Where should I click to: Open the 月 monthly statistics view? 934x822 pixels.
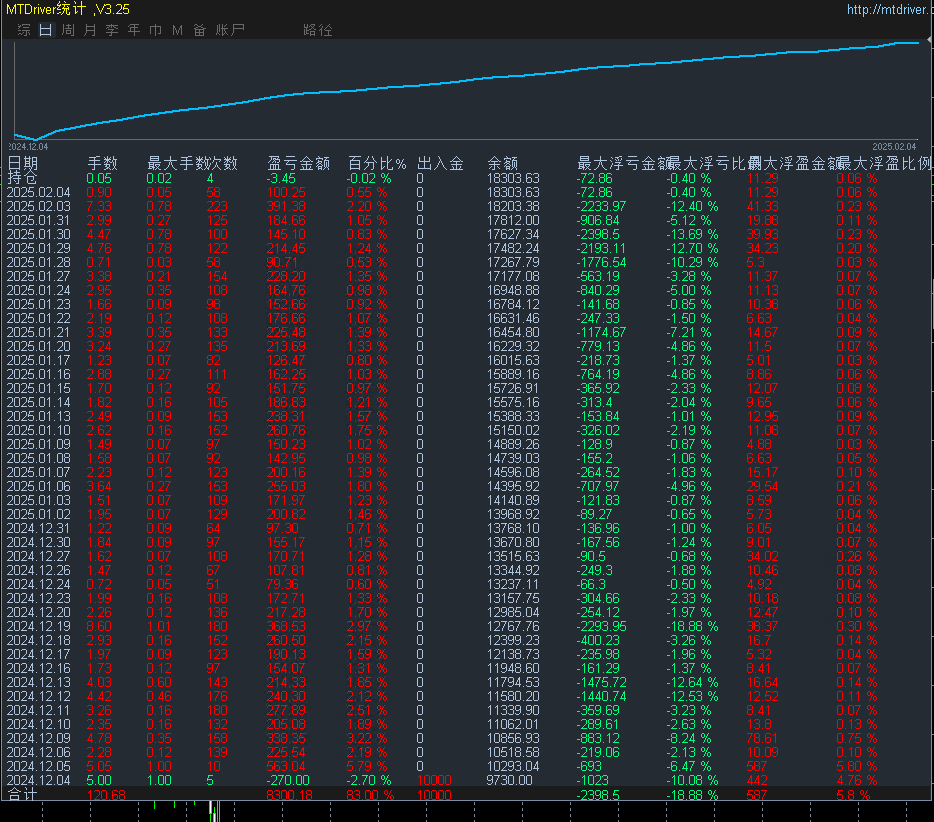tap(88, 30)
